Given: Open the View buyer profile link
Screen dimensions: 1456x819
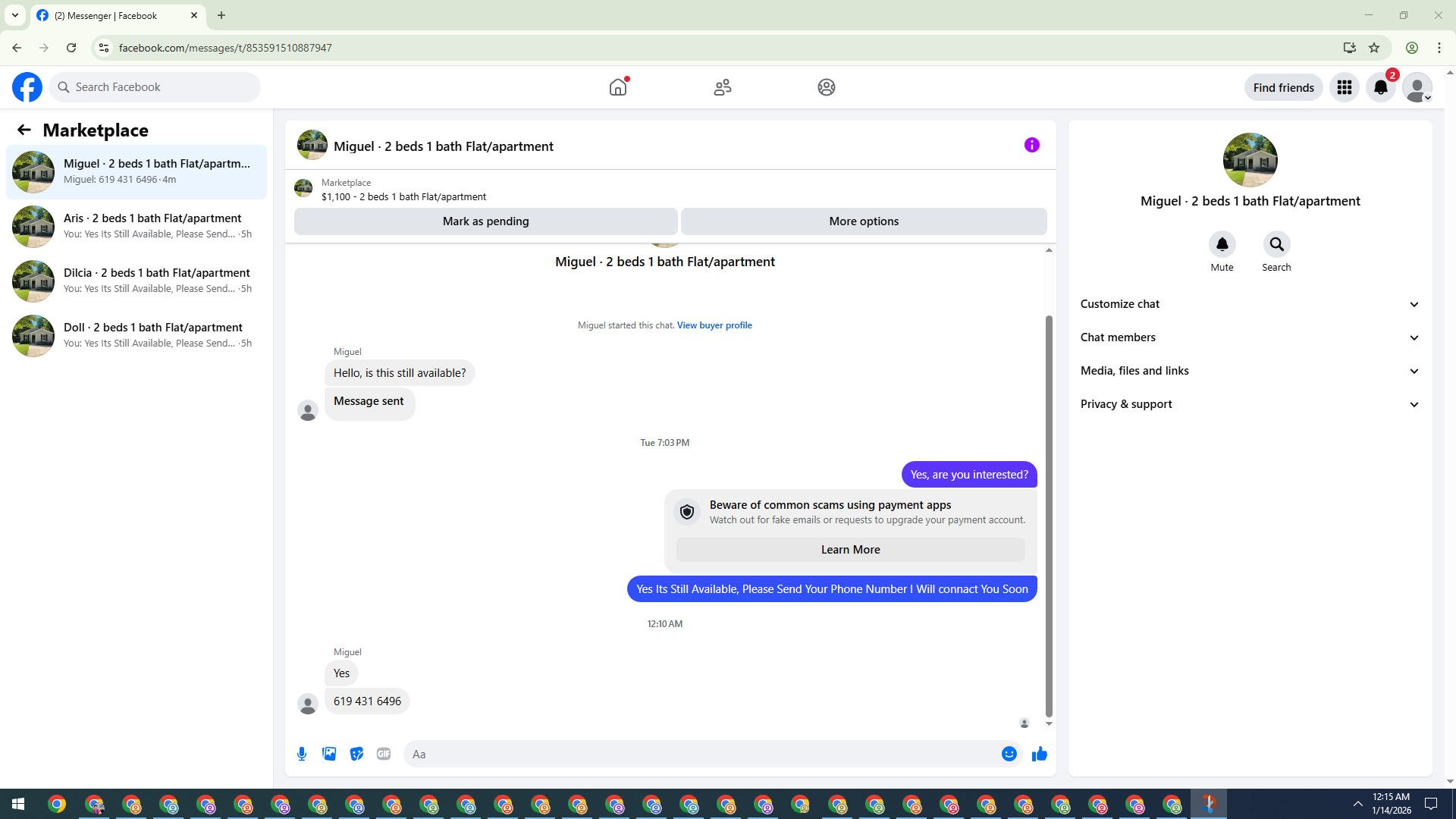Looking at the screenshot, I should [714, 325].
